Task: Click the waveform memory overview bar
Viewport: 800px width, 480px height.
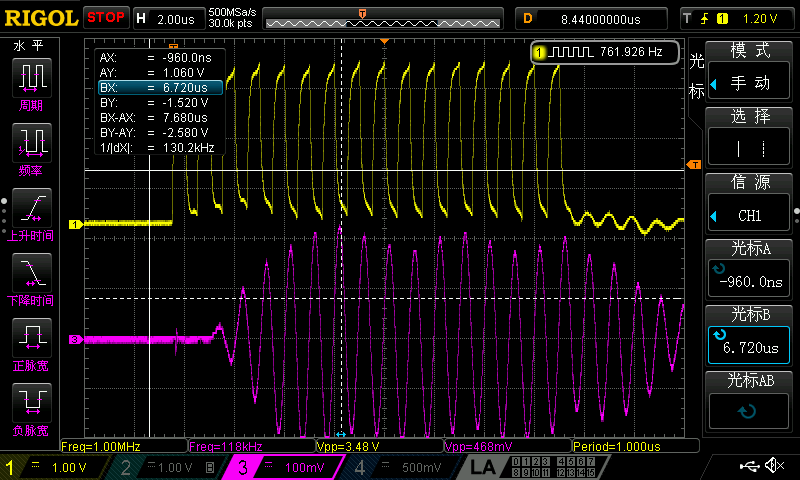Action: coord(383,19)
